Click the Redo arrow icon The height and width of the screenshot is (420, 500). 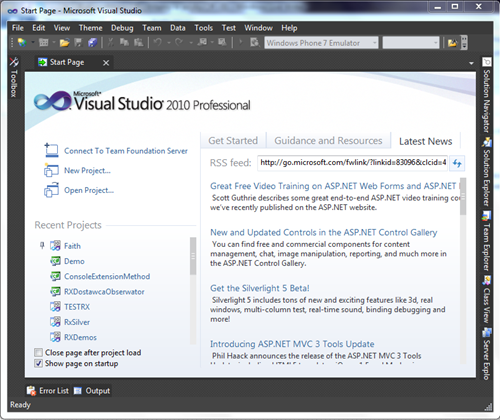click(179, 42)
